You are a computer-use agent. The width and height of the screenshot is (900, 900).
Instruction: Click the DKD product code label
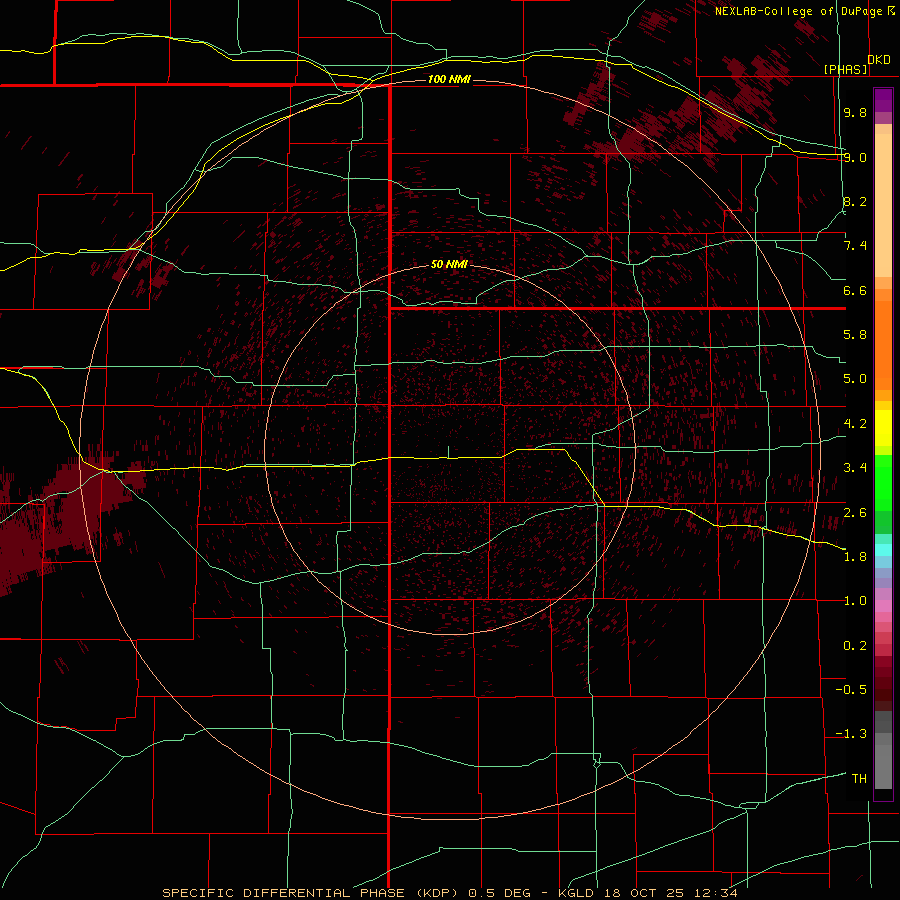pos(879,60)
